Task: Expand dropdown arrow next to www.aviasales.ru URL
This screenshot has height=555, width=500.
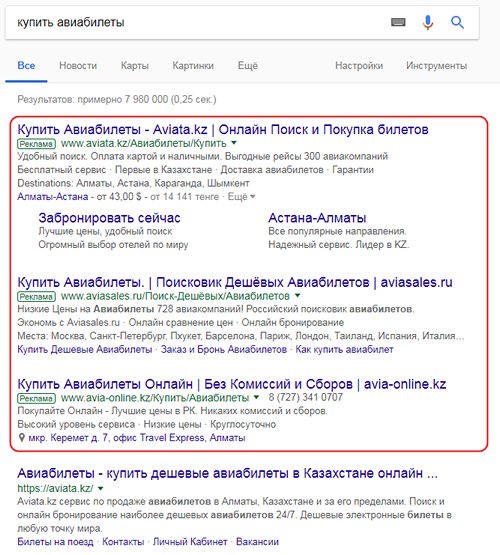Action: [298, 295]
